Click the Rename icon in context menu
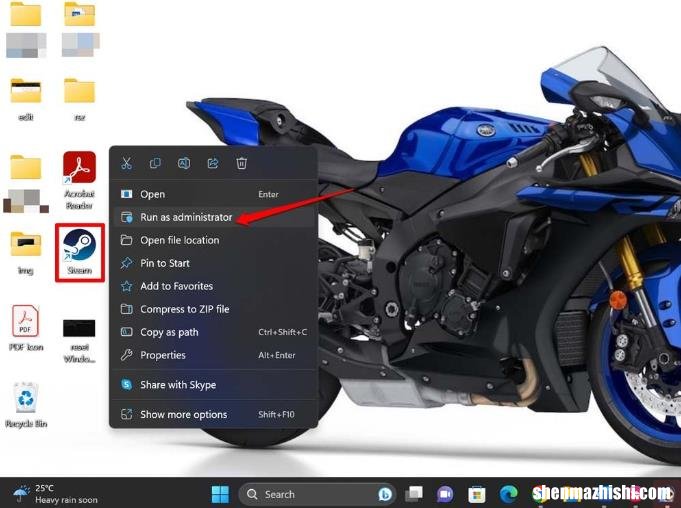The width and height of the screenshot is (681, 508). [184, 163]
